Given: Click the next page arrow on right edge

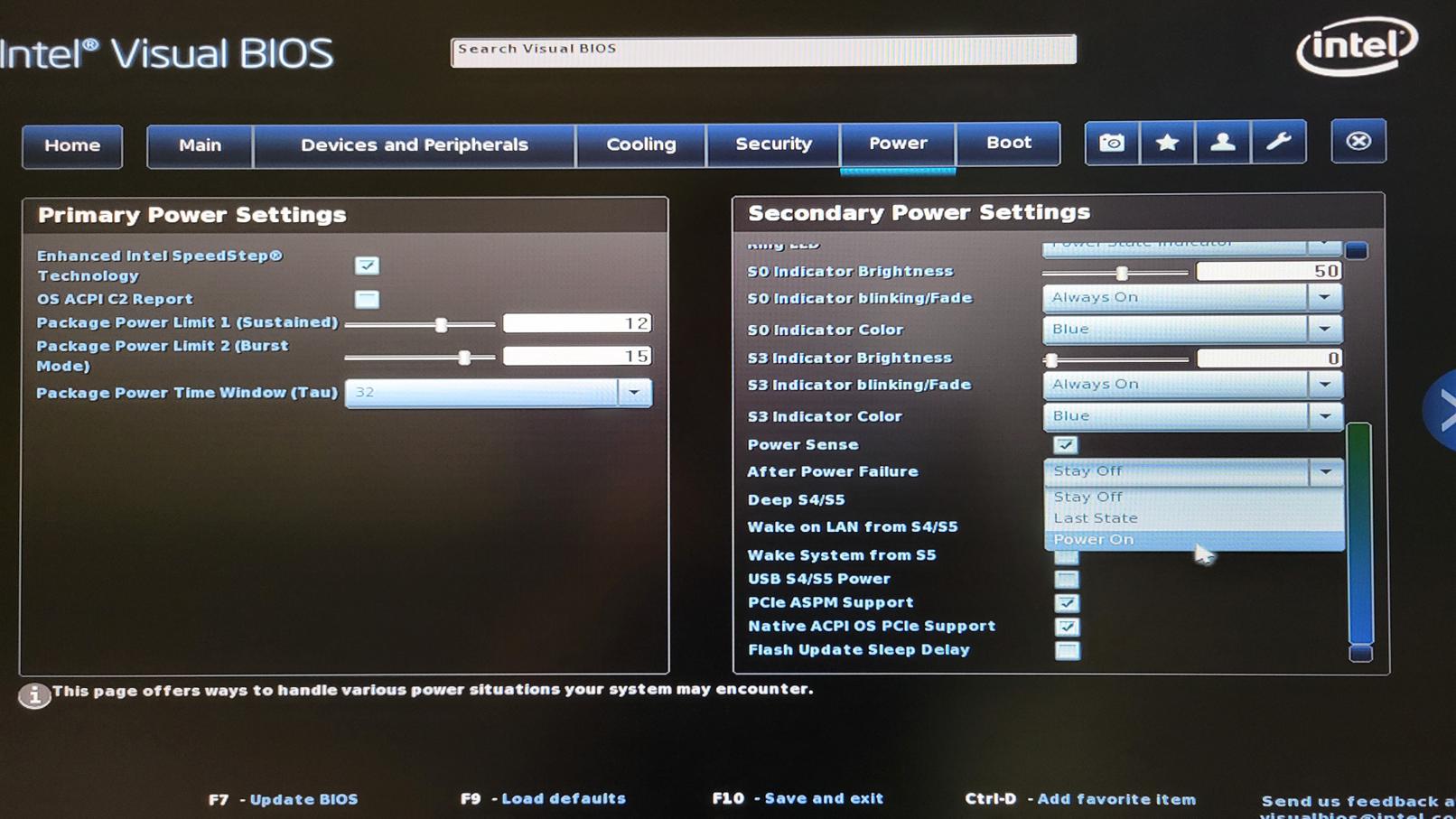Looking at the screenshot, I should tap(1442, 411).
